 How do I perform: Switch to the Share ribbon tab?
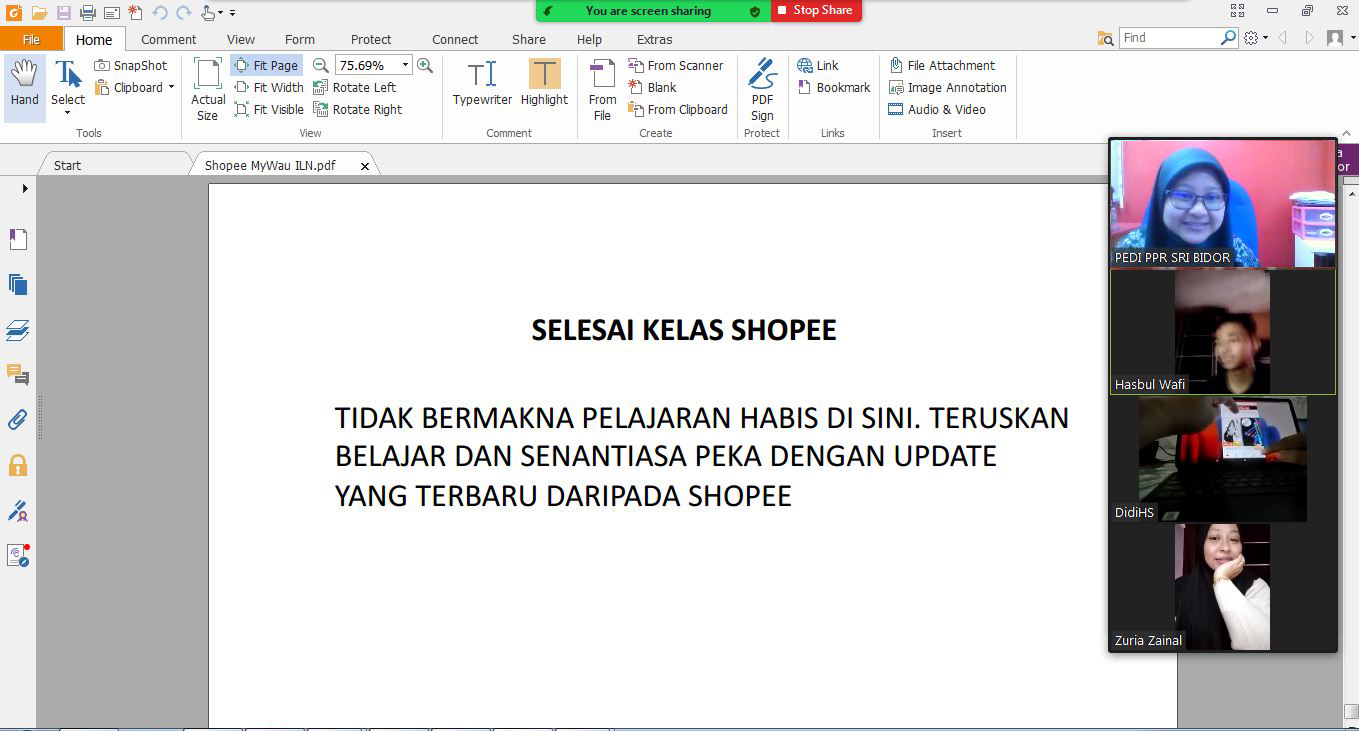(529, 39)
